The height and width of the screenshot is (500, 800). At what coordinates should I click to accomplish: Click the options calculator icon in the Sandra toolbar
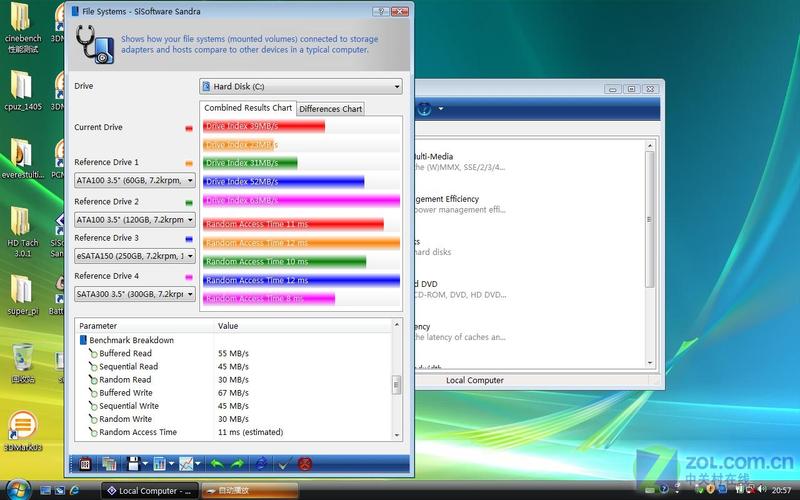(x=85, y=464)
